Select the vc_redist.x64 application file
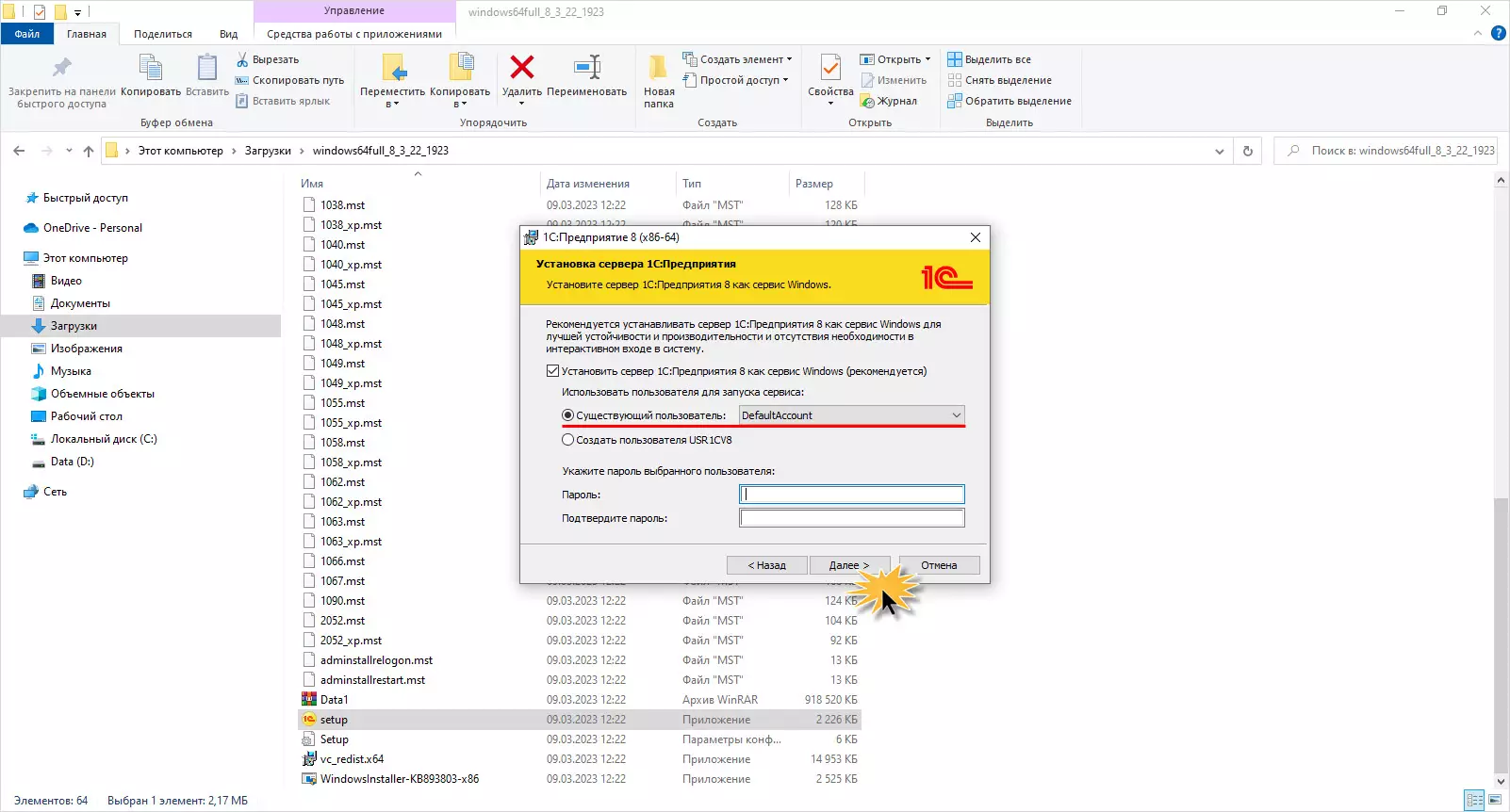Screen dimensions: 1510x812 [352, 759]
